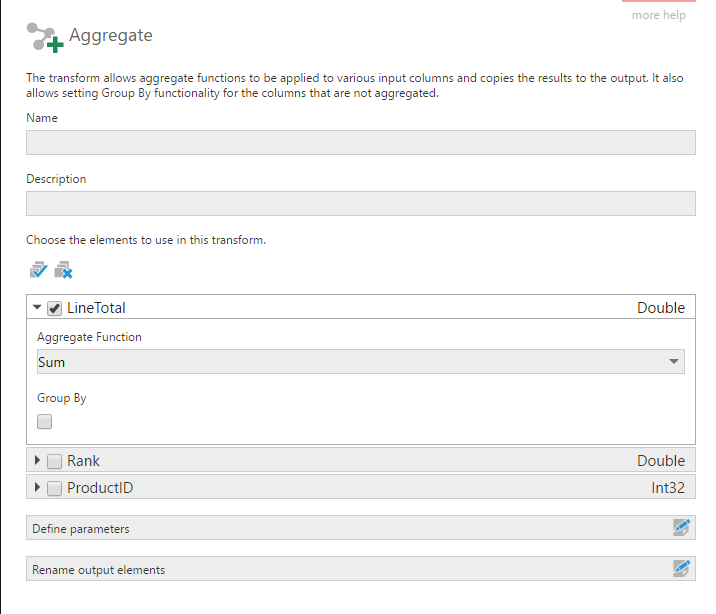Click the Define parameters edit icon
Screen dimensions: 716x614
coord(682,528)
